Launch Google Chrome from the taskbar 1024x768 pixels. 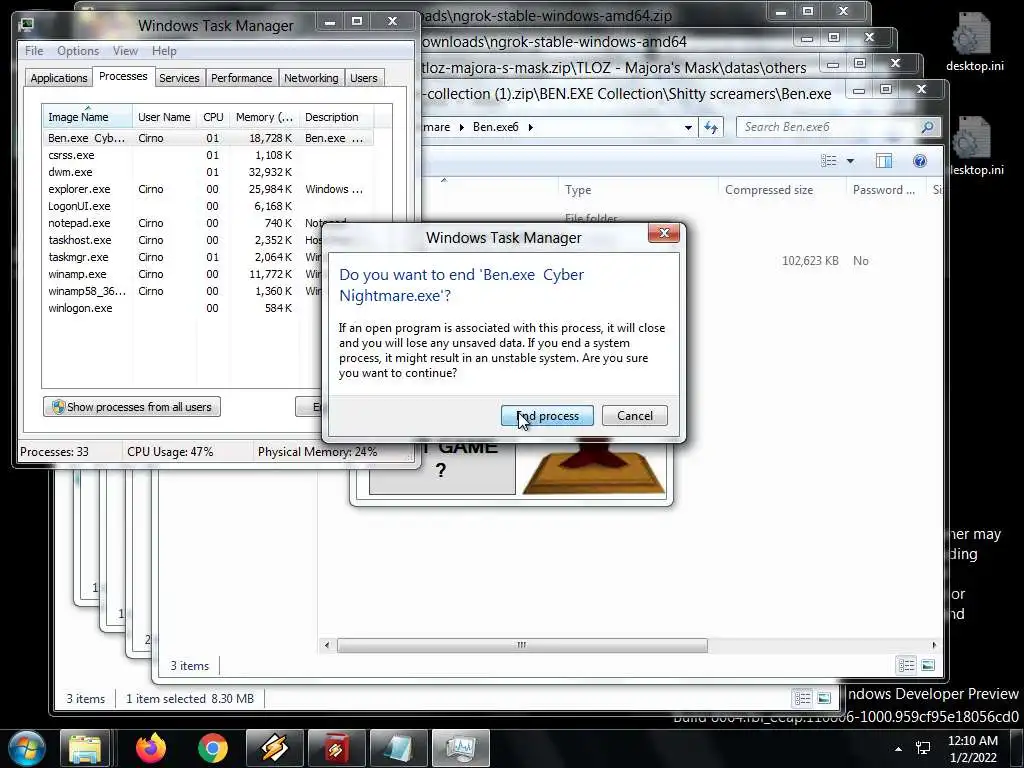coord(213,748)
